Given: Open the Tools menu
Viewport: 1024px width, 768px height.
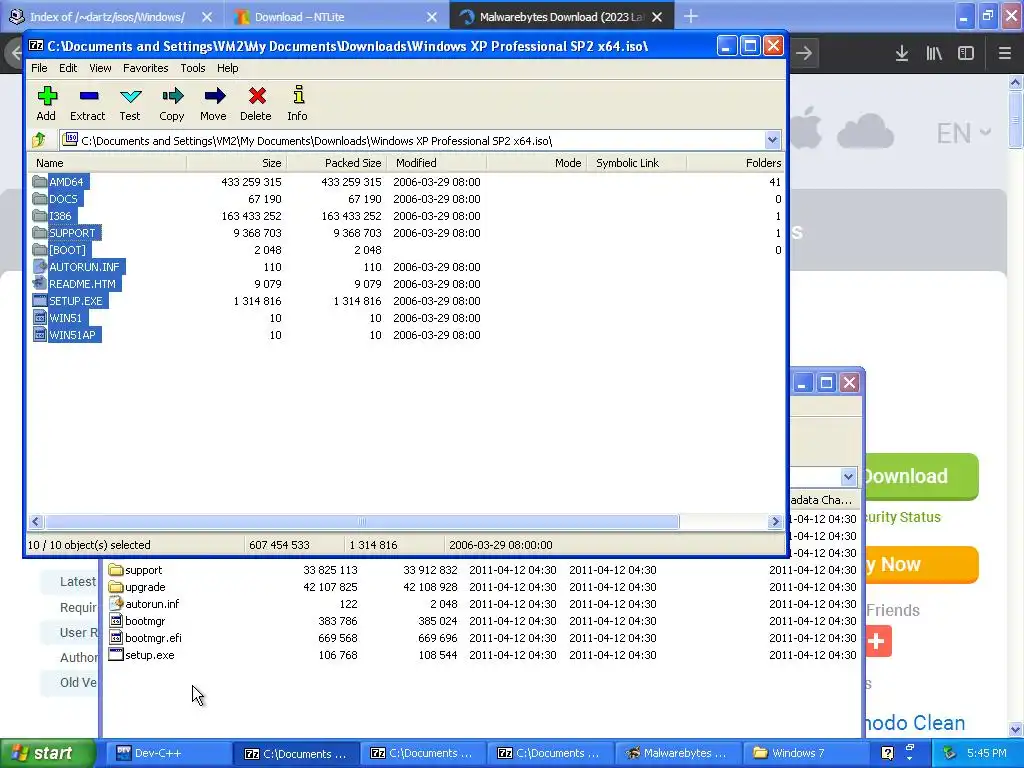Looking at the screenshot, I should (193, 68).
